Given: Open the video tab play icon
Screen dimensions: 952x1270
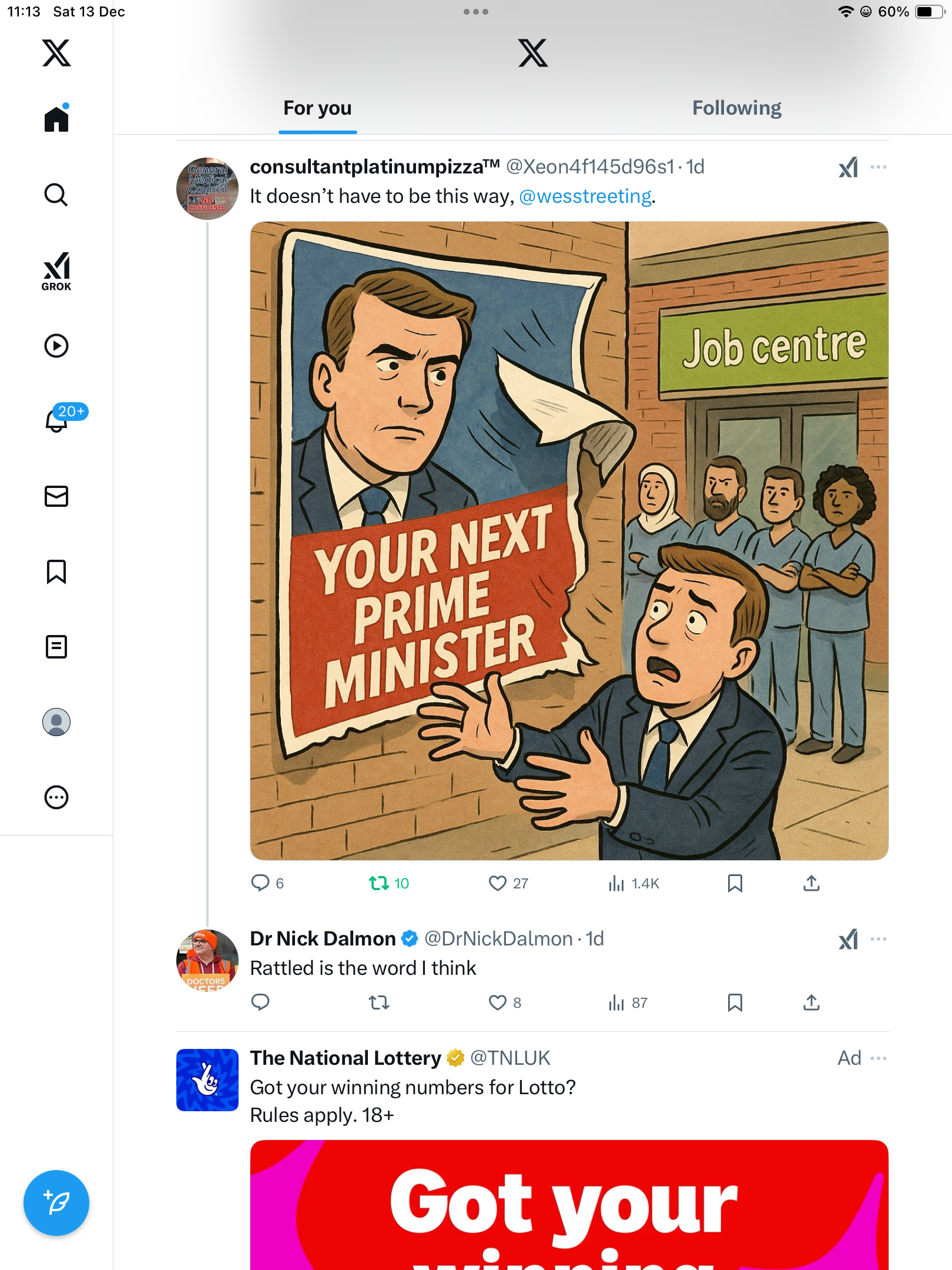Looking at the screenshot, I should click(56, 346).
